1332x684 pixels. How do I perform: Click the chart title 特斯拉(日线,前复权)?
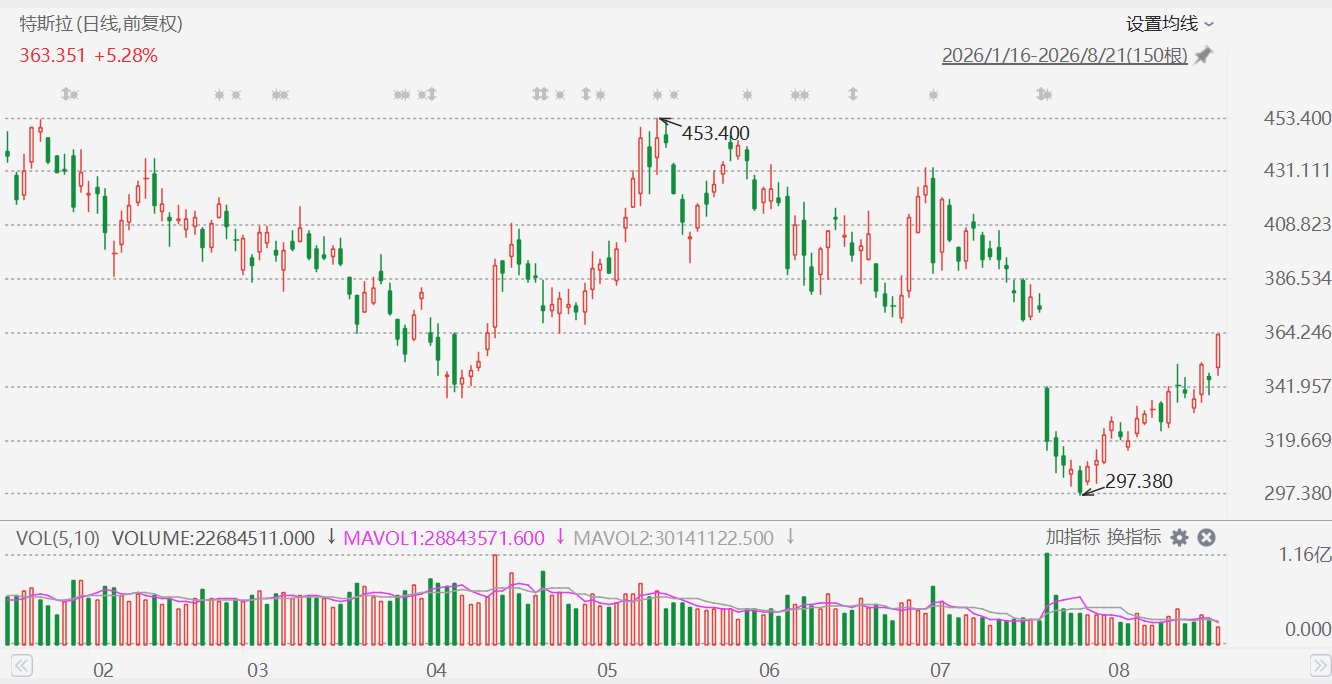click(x=102, y=23)
